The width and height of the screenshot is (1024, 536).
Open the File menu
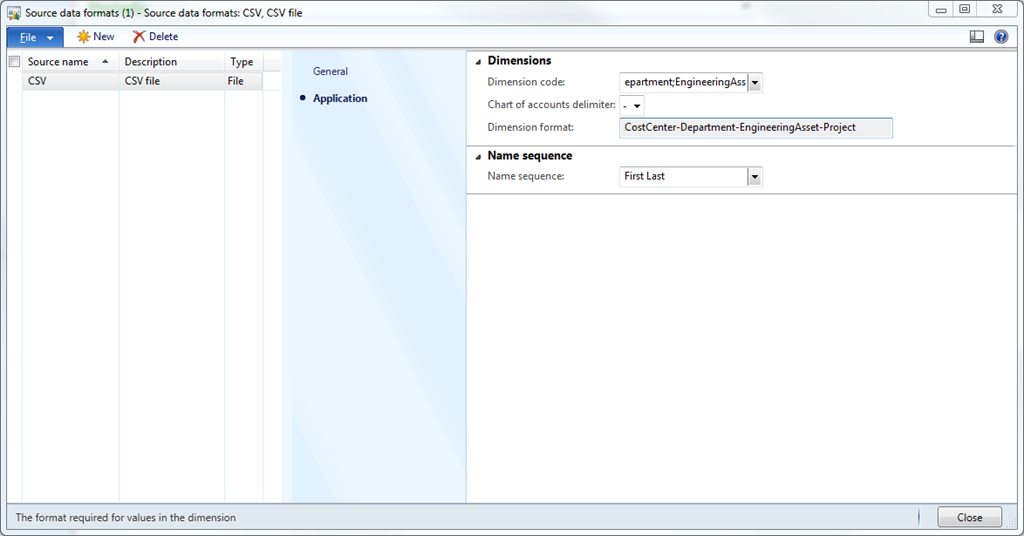pos(35,37)
